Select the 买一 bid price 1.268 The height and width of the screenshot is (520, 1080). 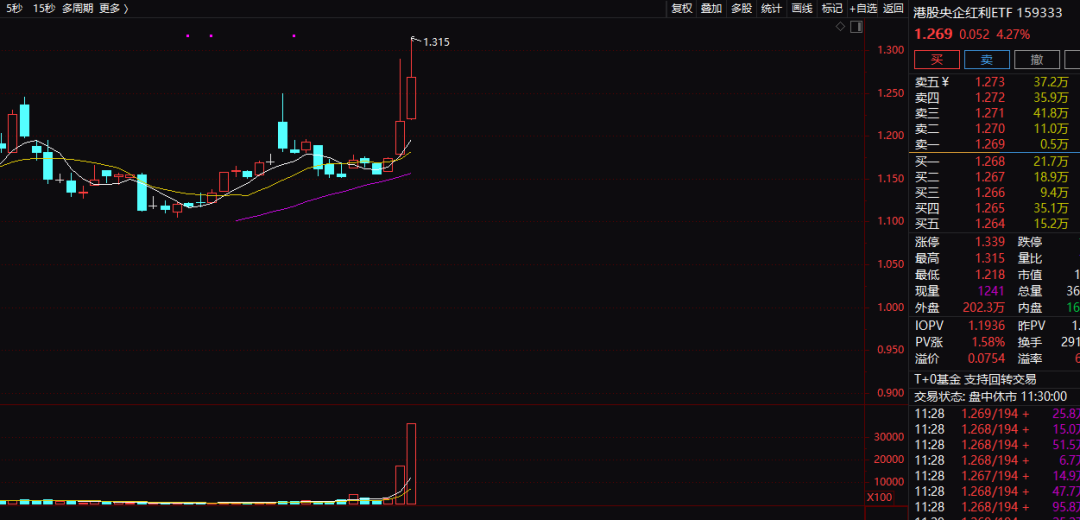point(990,162)
